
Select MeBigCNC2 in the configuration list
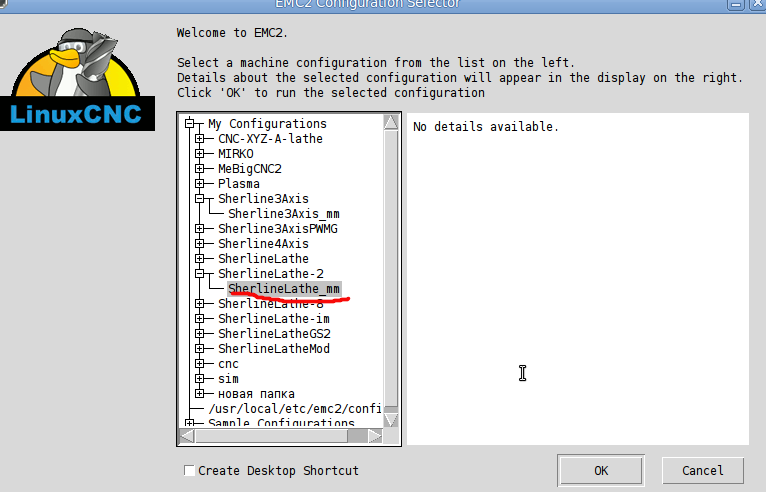(250, 169)
